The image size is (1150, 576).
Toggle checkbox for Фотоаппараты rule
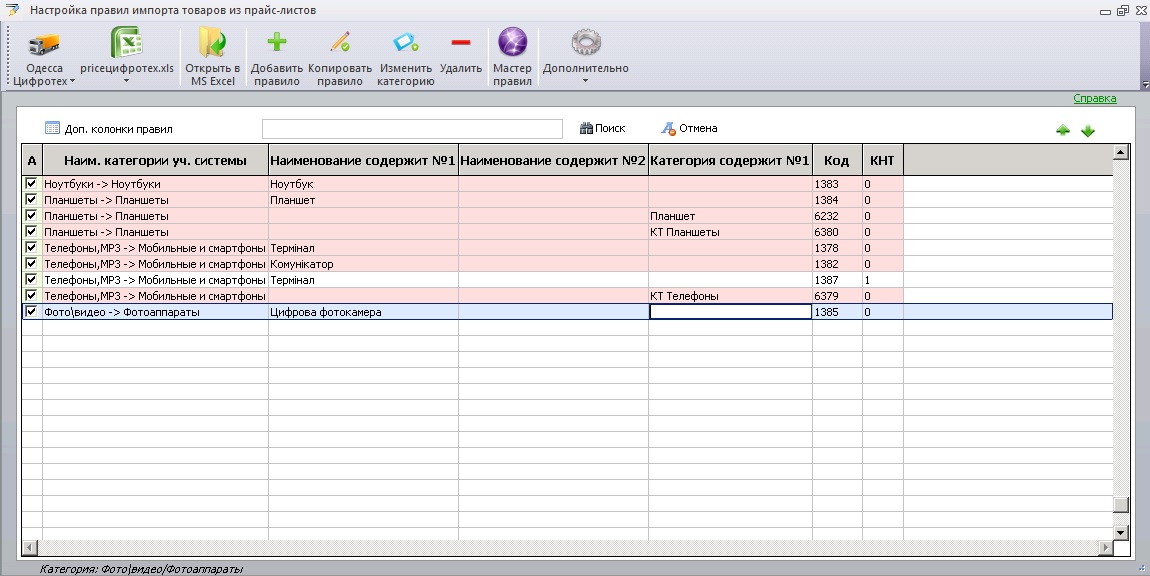point(31,312)
